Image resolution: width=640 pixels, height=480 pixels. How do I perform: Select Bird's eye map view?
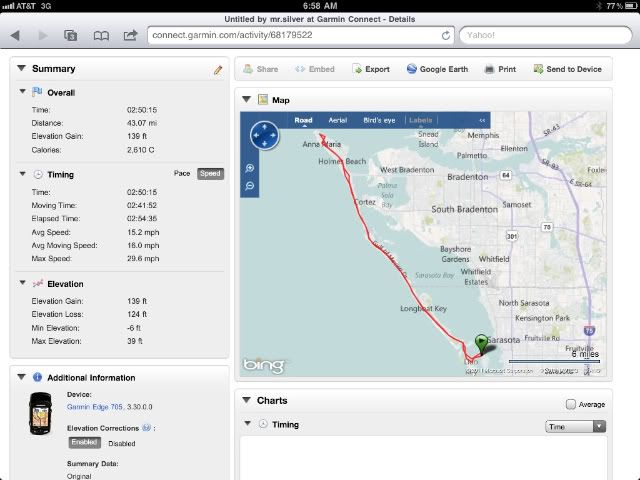click(x=381, y=120)
